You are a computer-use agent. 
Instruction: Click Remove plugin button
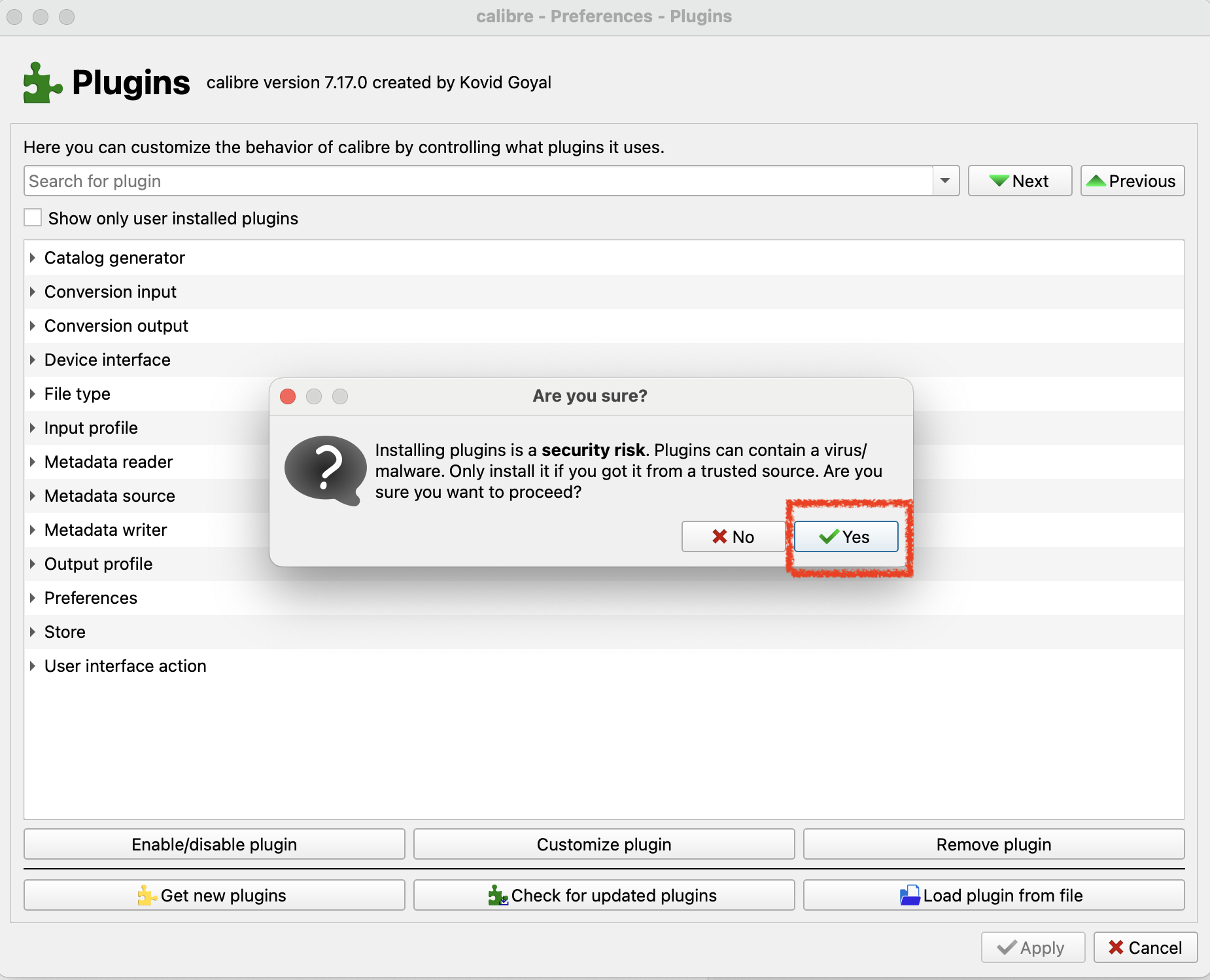coord(994,844)
